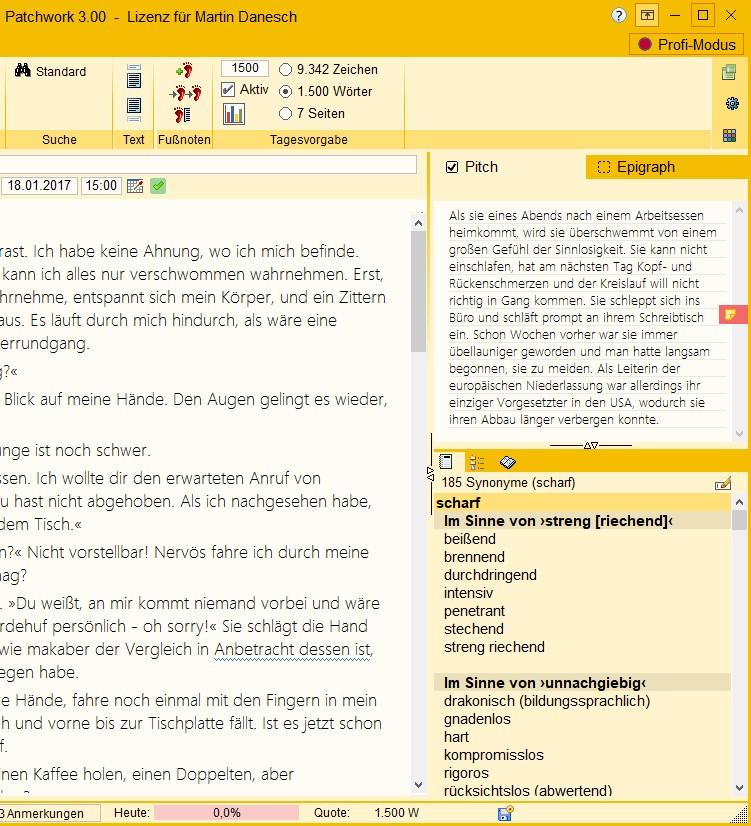Click the synonym list scrollbar up arrow
The height and width of the screenshot is (826, 751).
click(x=739, y=503)
